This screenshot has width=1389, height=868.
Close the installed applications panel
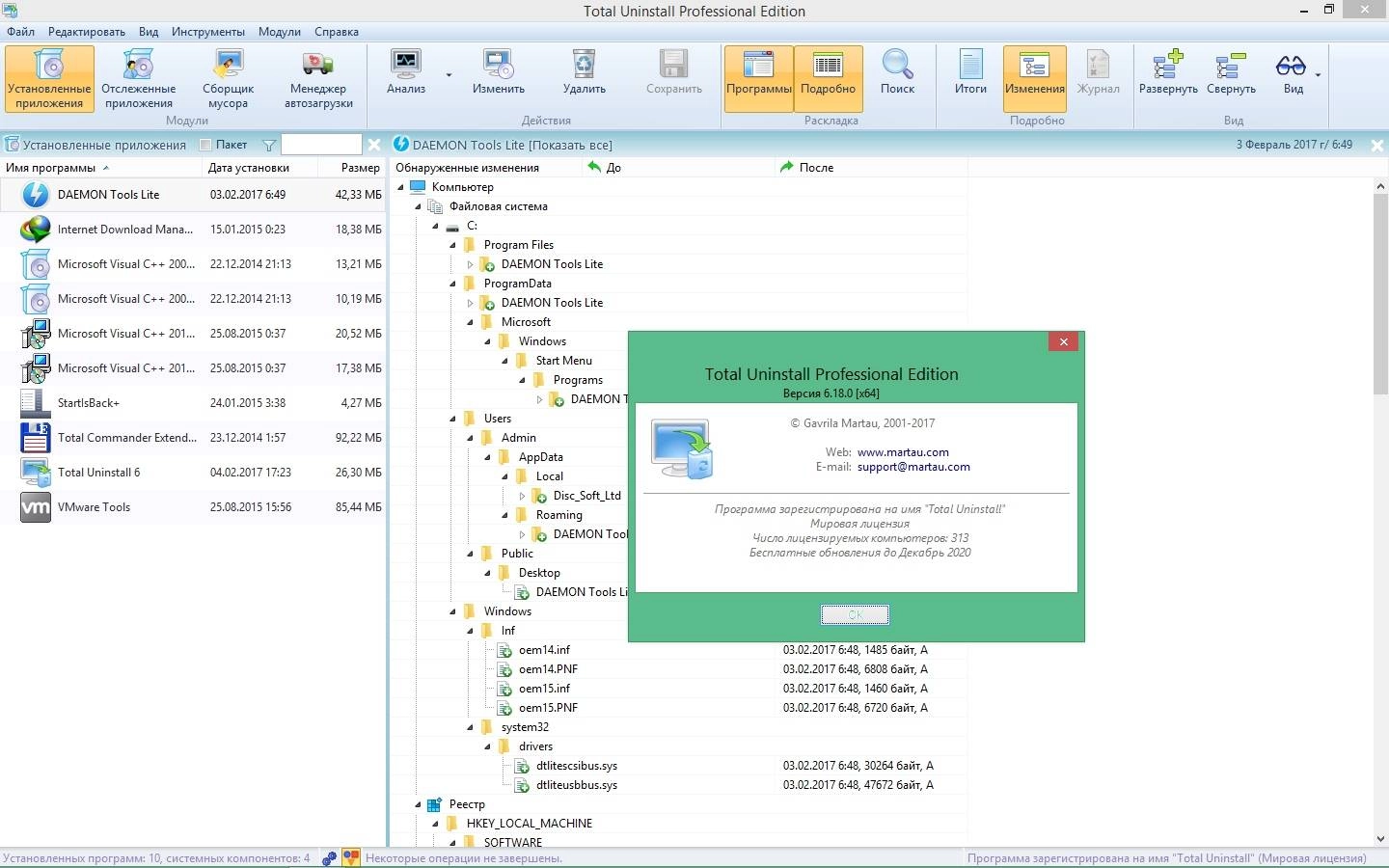coord(374,145)
